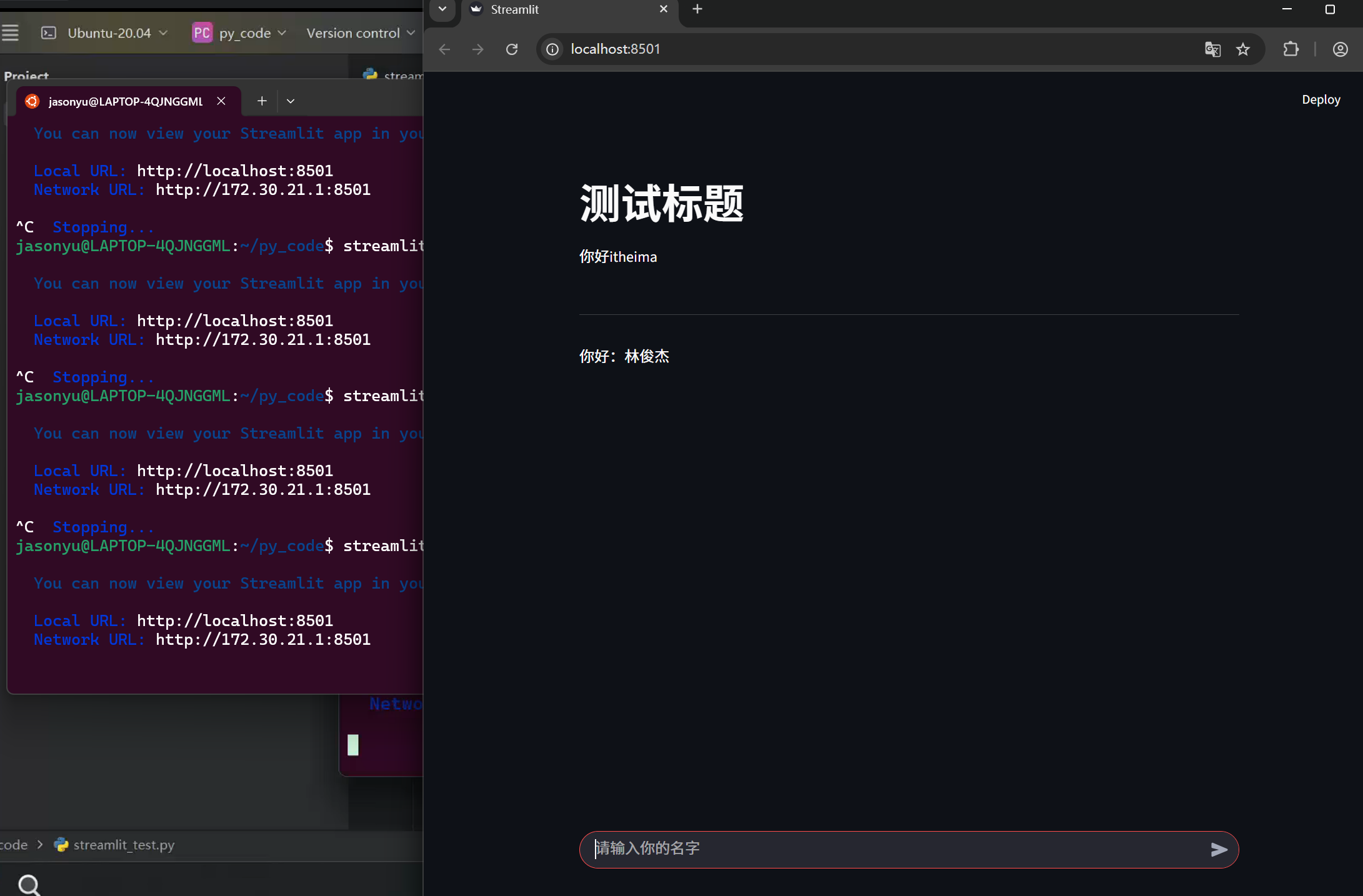Open the browser tab search chevron
Image resolution: width=1363 pixels, height=896 pixels.
tap(442, 9)
